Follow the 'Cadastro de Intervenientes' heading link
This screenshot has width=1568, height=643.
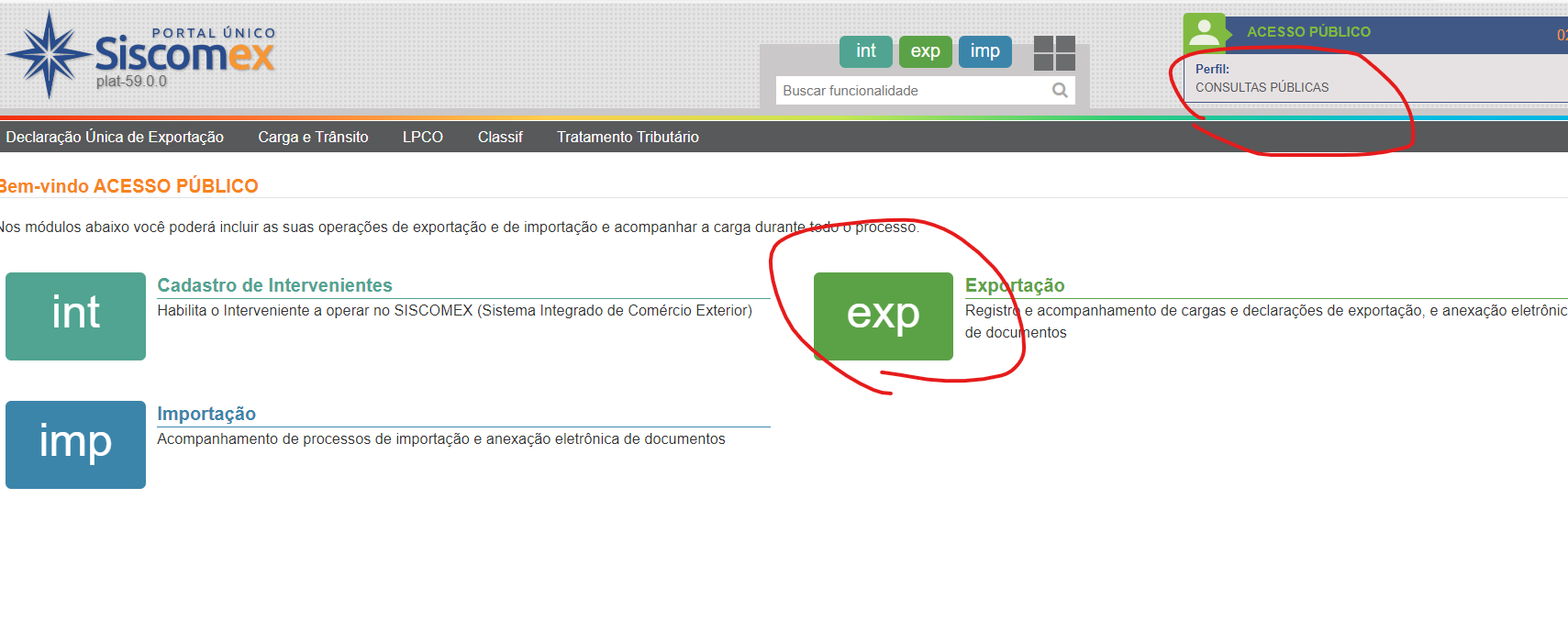tap(274, 285)
